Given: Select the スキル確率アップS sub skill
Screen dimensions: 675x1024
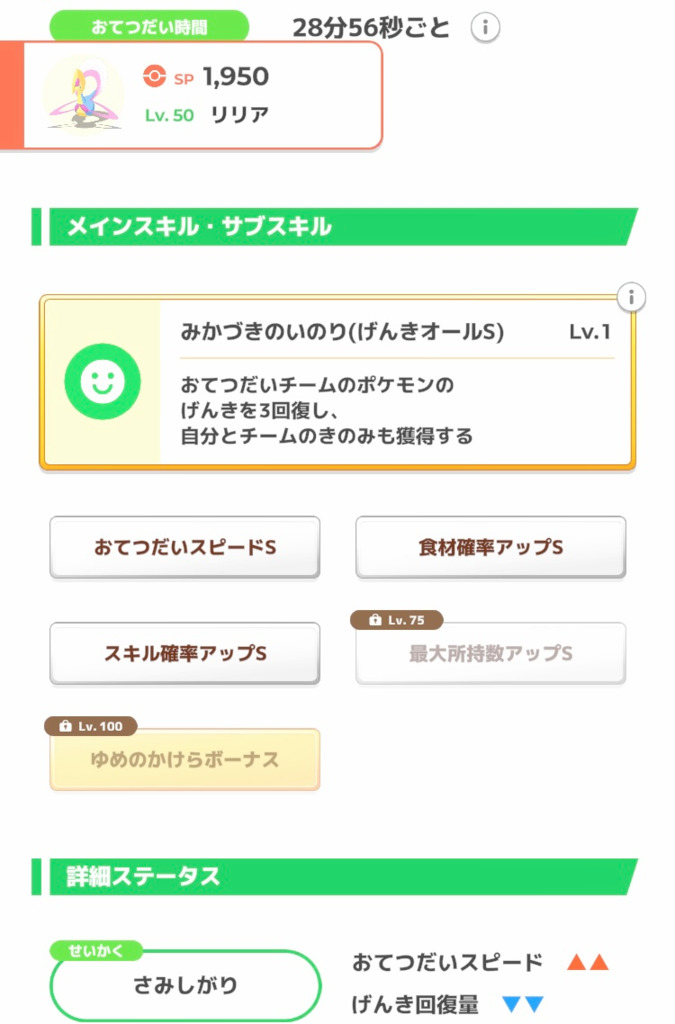Looking at the screenshot, I should (x=185, y=653).
